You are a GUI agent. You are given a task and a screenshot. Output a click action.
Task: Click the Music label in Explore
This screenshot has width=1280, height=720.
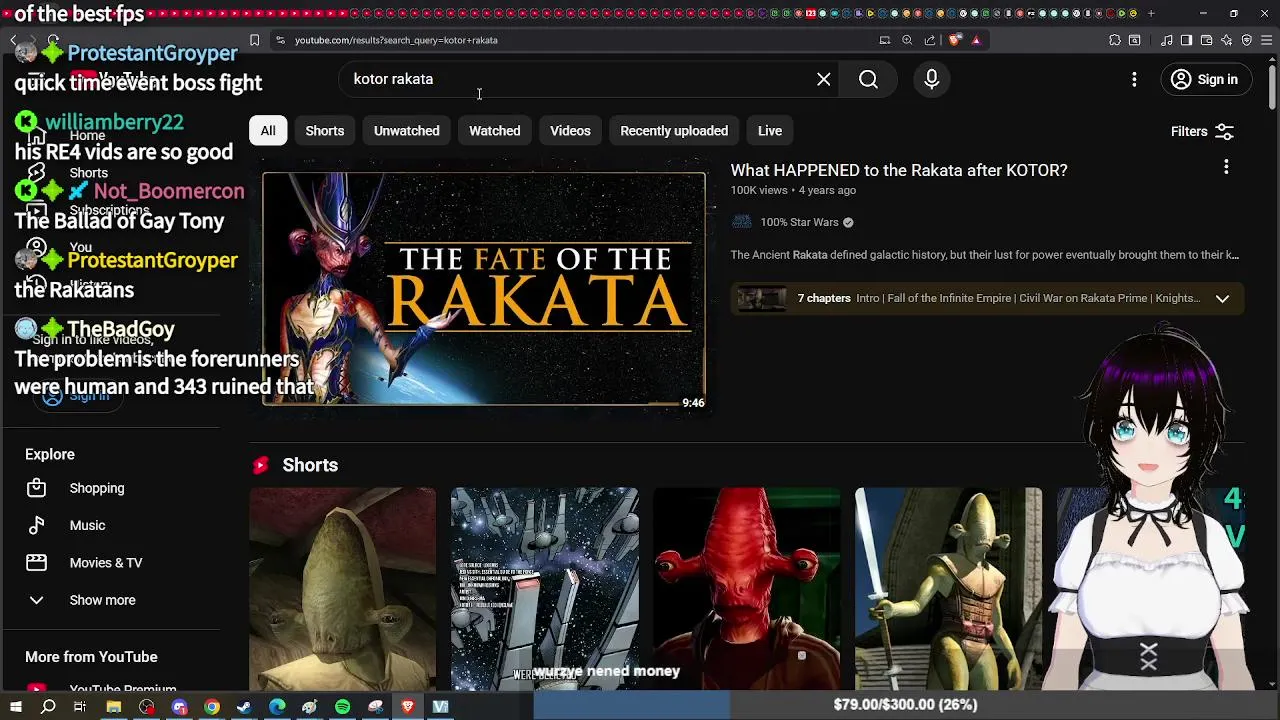[x=87, y=525]
